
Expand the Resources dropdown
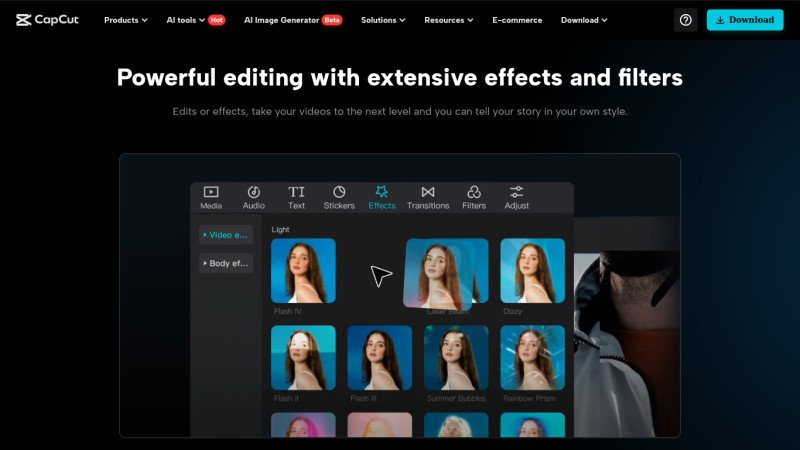449,20
